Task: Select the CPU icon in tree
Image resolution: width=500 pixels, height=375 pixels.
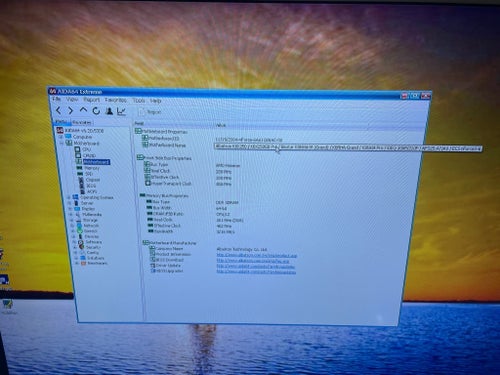Action: 77,150
